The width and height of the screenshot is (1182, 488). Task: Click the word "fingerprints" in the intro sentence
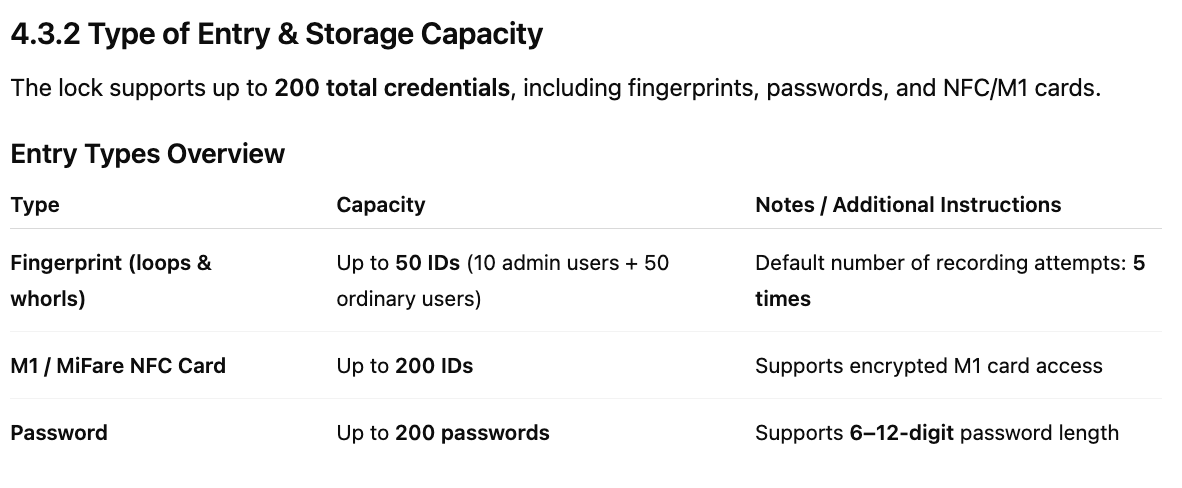coord(690,88)
